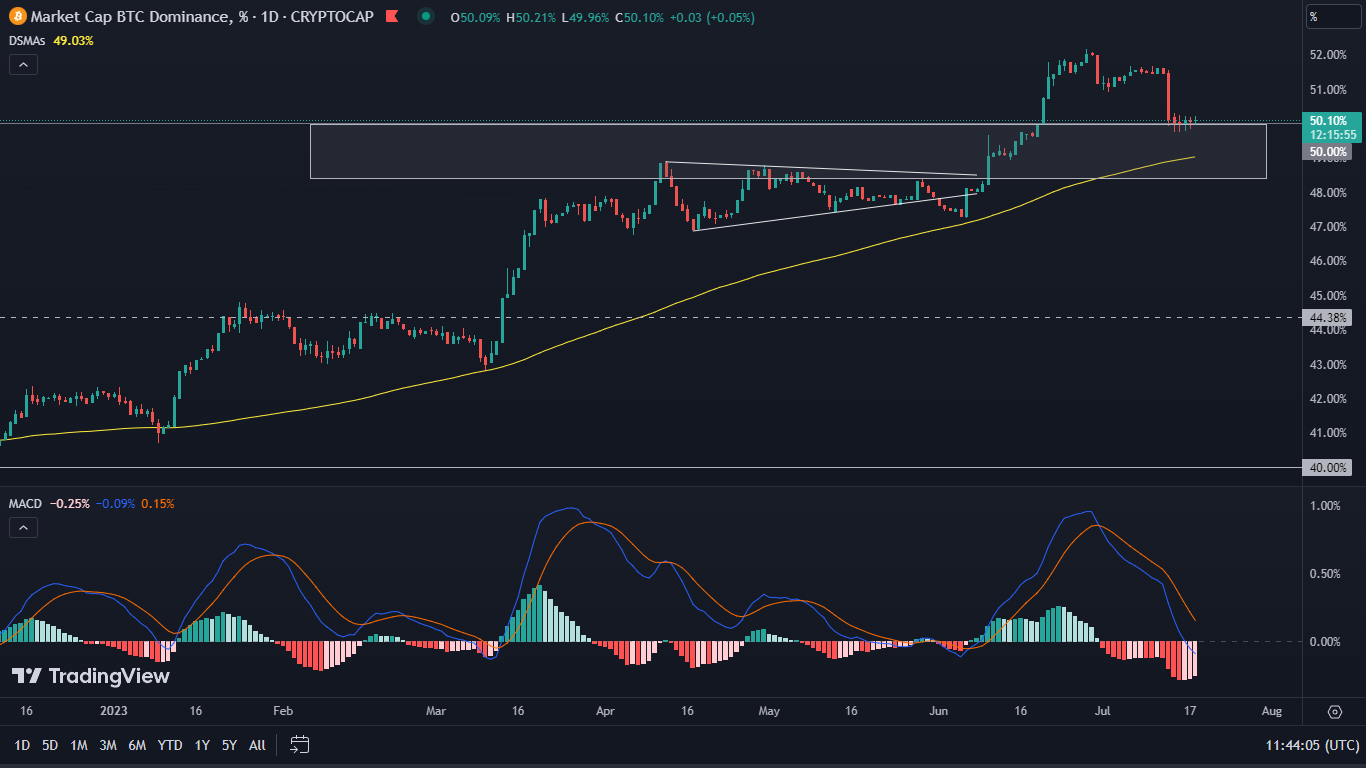Switch to the 5D time range
The image size is (1366, 768).
click(50, 745)
